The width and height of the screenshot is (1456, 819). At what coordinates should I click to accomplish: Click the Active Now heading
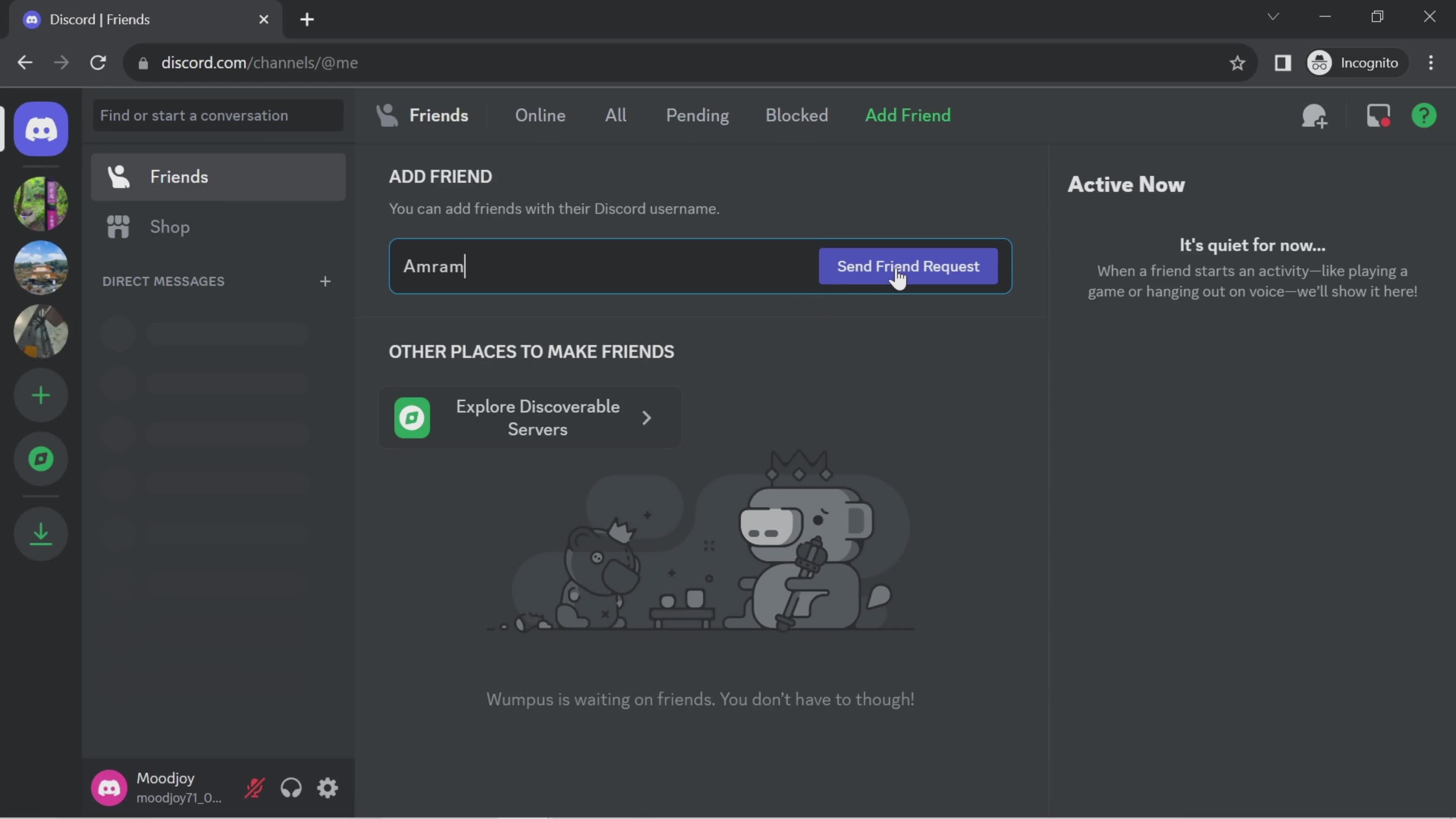[x=1126, y=185]
